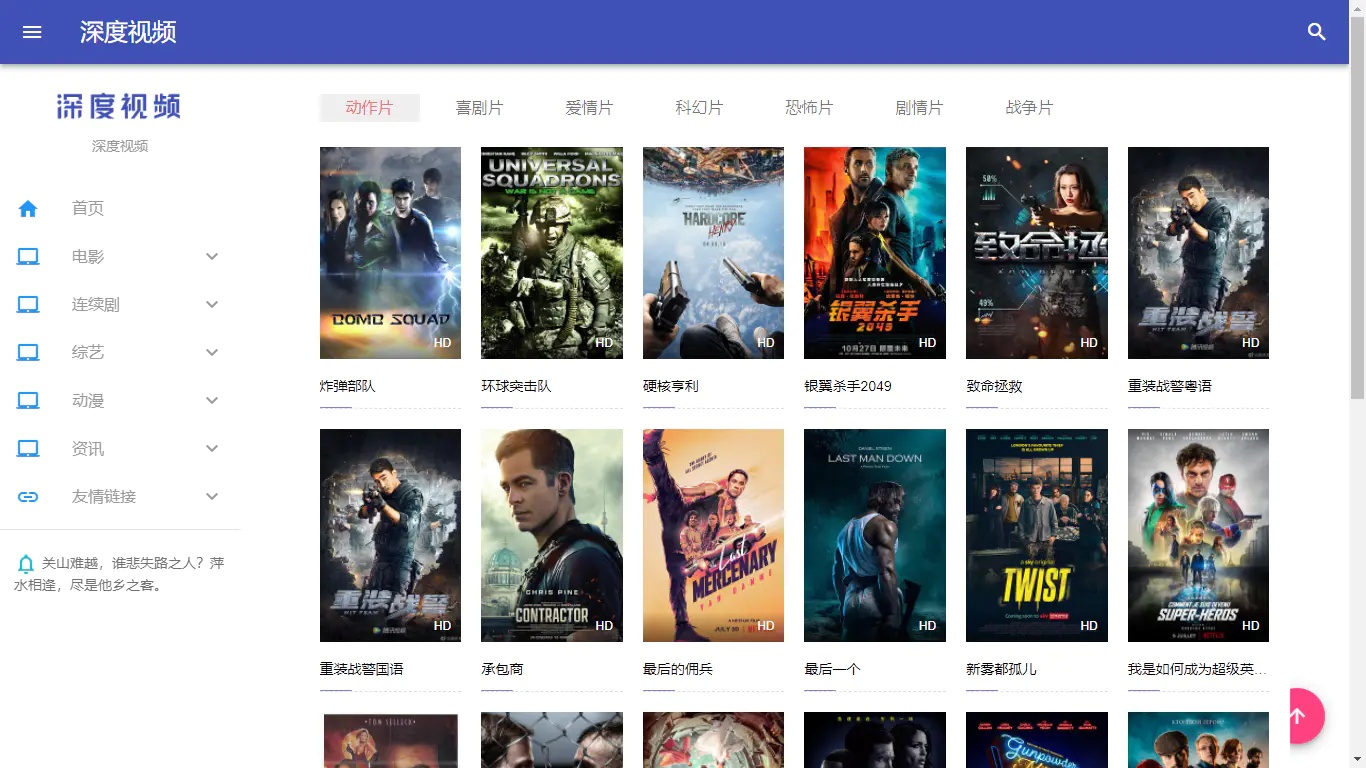
Task: Select the 动作片 tab
Action: click(369, 108)
